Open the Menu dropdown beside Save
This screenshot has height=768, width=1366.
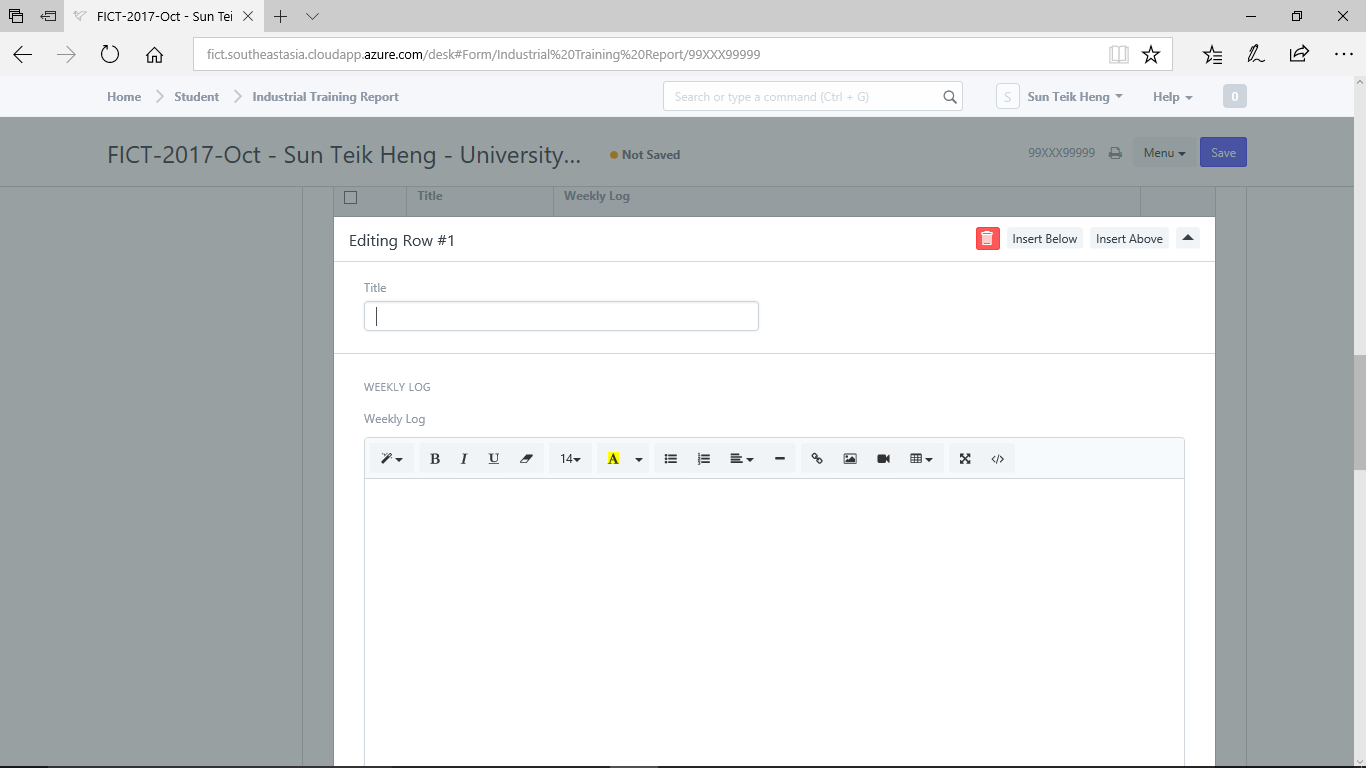tap(1164, 153)
